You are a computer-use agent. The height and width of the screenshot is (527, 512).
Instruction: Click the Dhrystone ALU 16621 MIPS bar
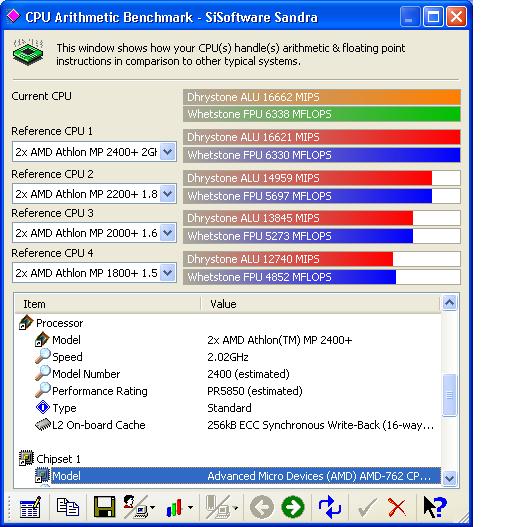click(x=322, y=137)
